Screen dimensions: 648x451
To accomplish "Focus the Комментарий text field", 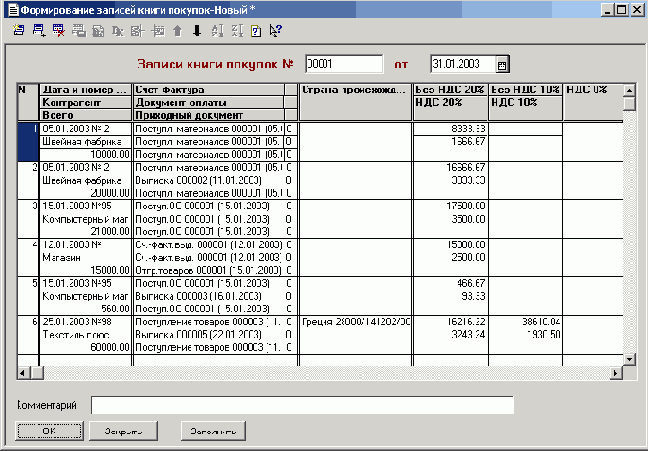I will pos(302,405).
